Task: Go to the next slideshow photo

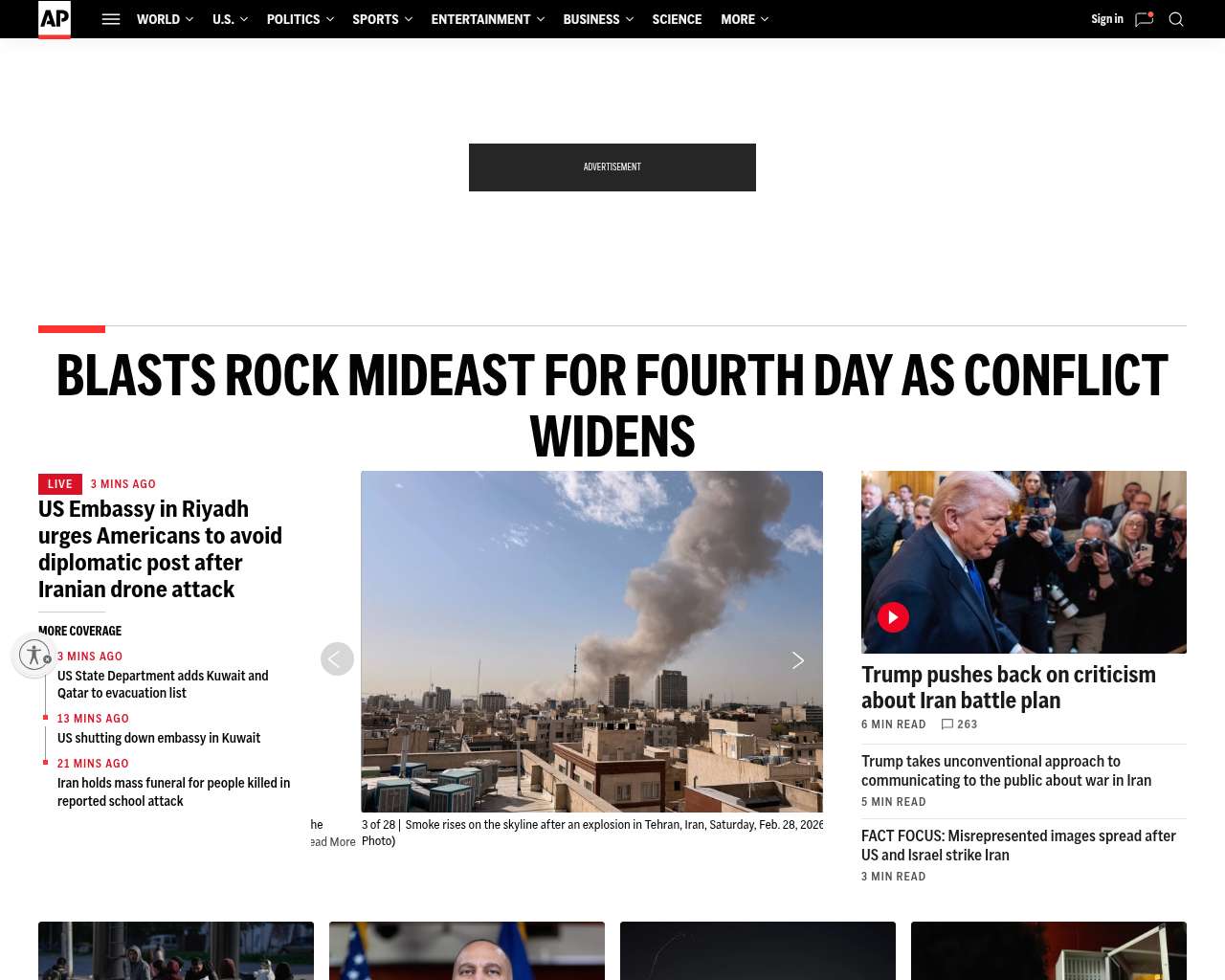Action: point(798,660)
